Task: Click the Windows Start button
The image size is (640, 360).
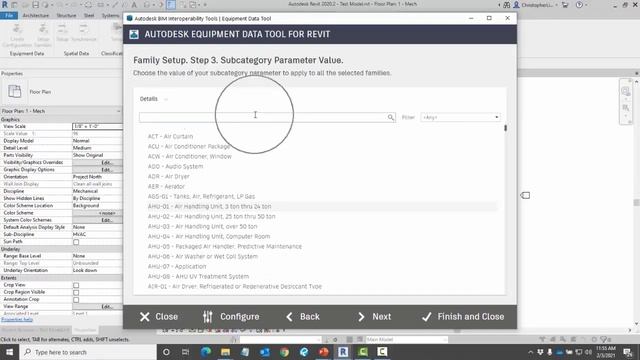Action: point(9,352)
